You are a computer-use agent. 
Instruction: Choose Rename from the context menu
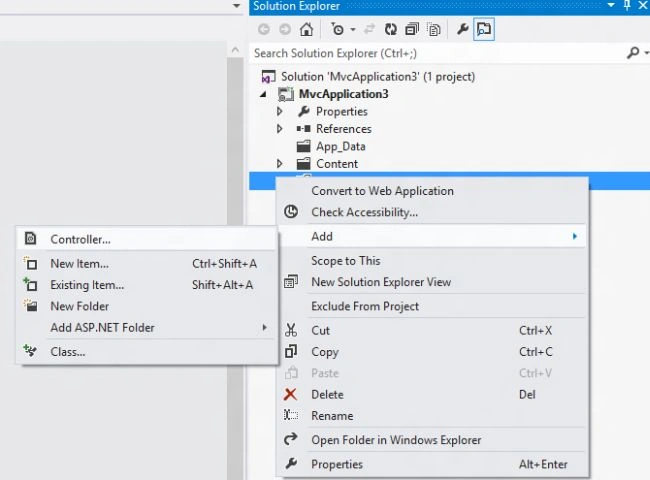(432, 415)
